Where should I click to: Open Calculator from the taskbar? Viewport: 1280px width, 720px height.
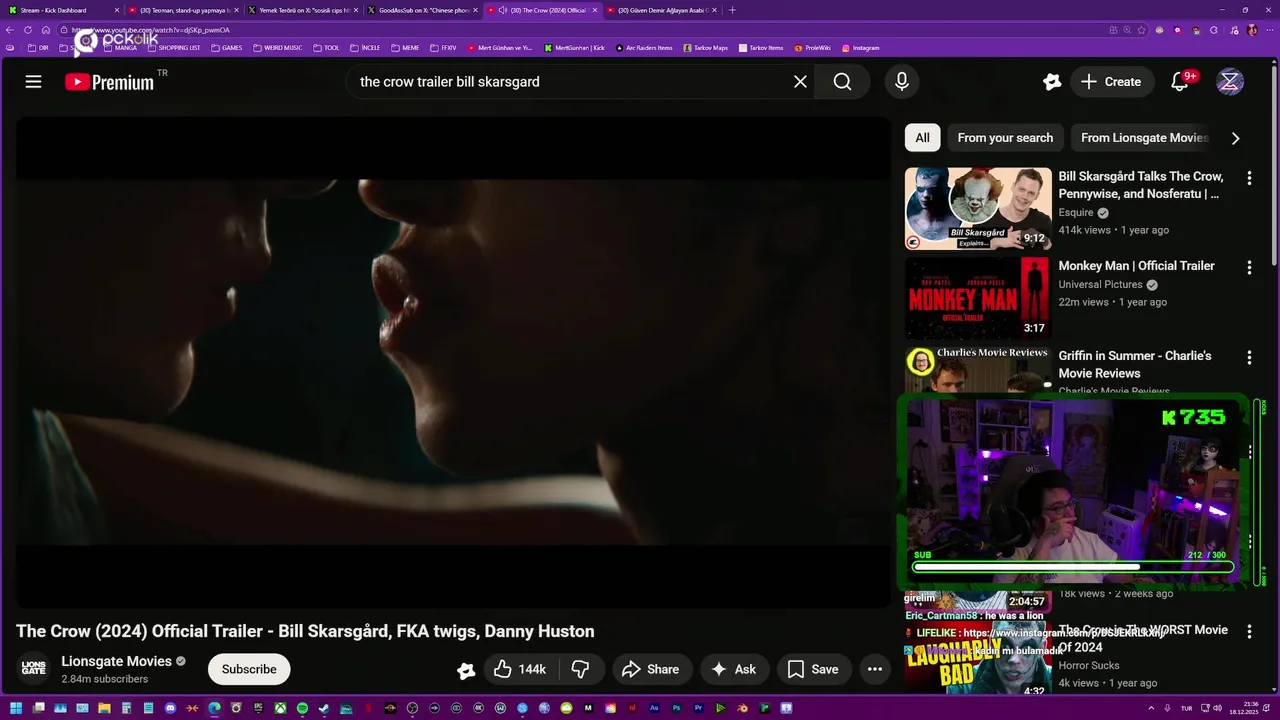[x=126, y=708]
